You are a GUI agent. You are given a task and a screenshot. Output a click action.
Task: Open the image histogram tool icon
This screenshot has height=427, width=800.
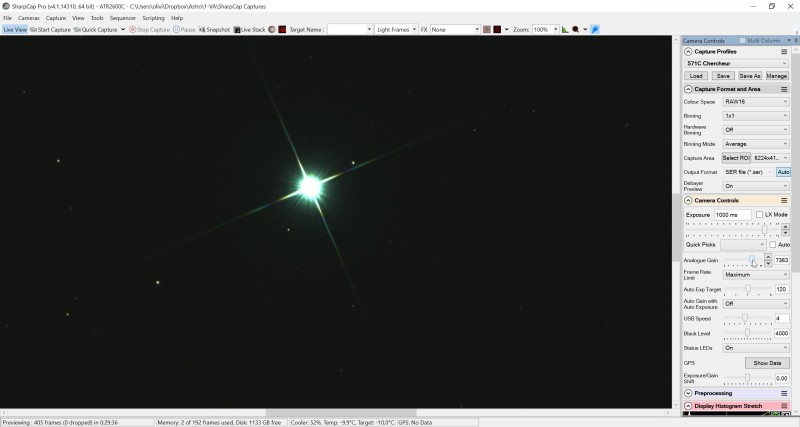tap(565, 30)
